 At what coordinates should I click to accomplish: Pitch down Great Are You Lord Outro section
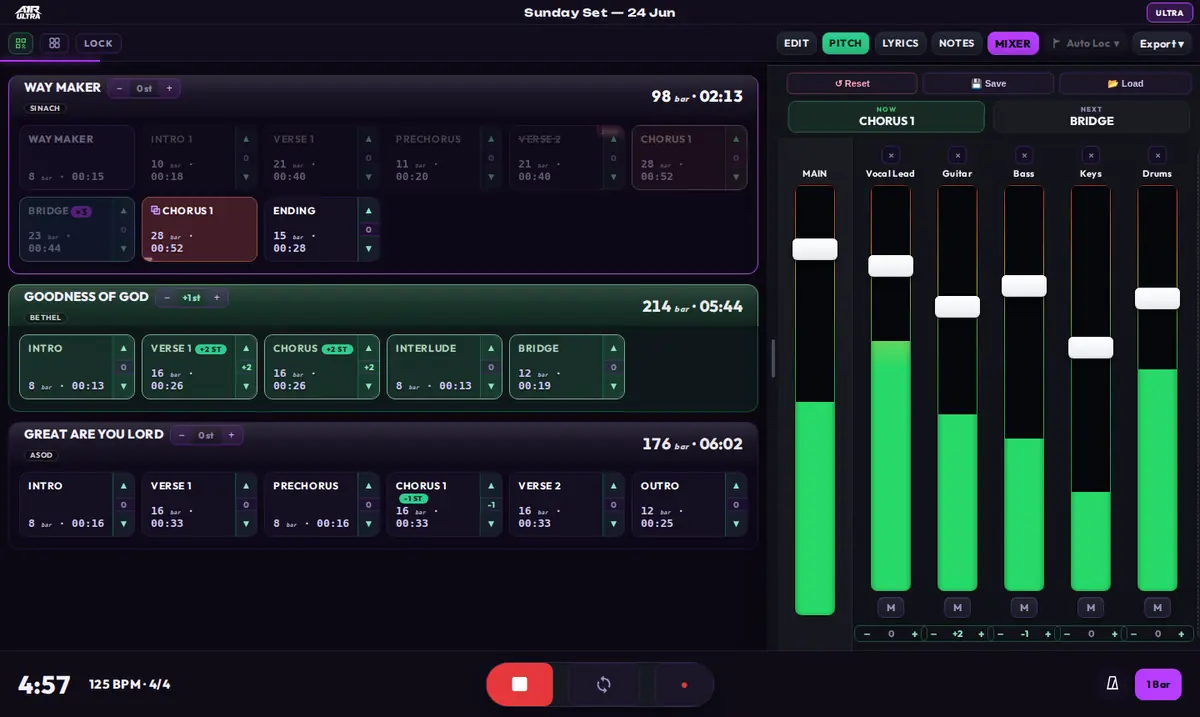[x=736, y=523]
